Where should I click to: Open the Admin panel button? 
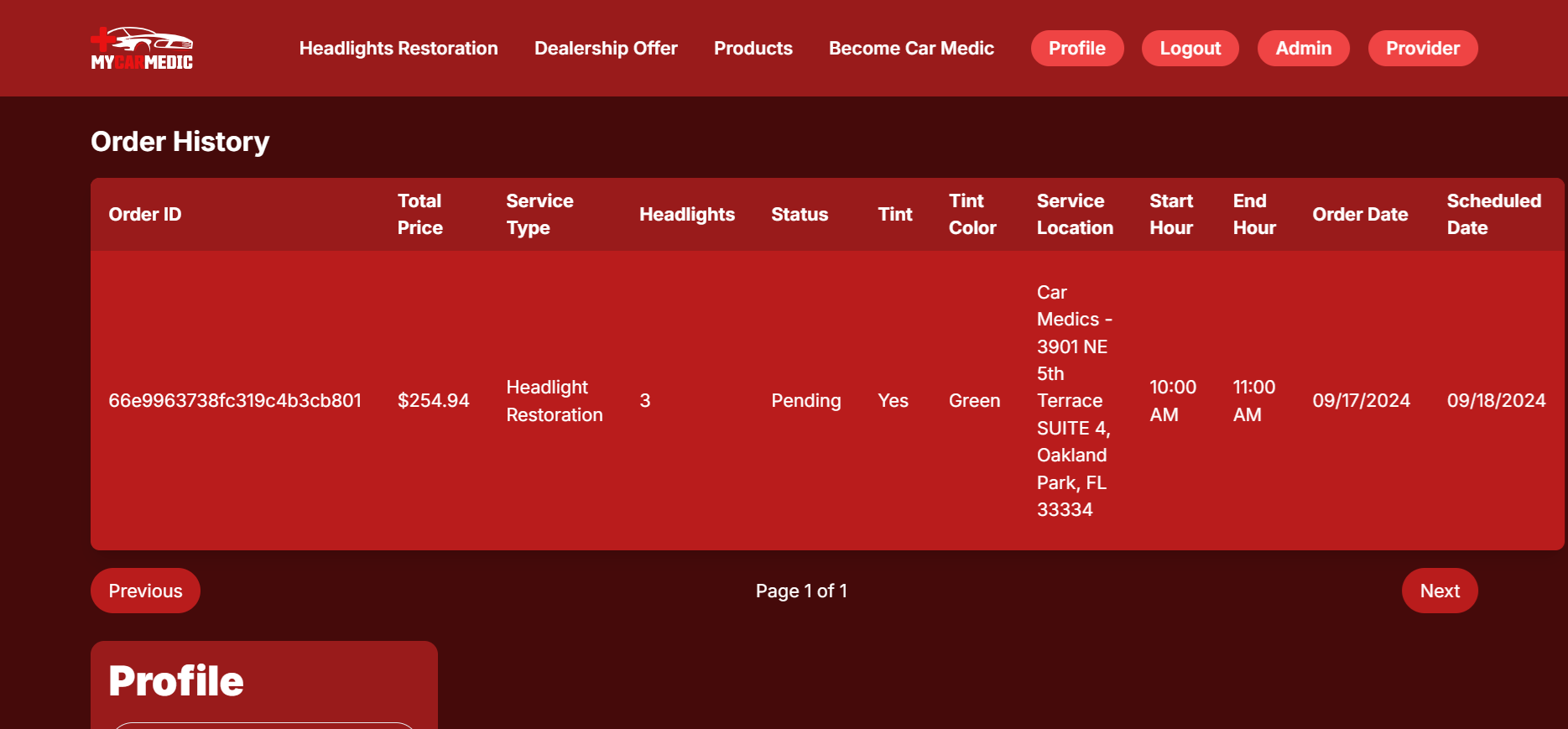[1303, 49]
